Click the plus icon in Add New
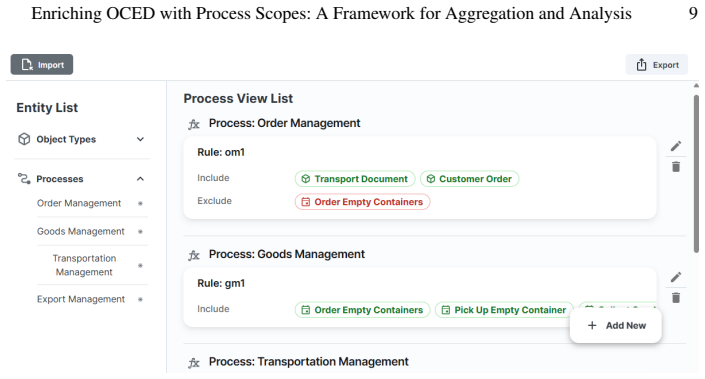The height and width of the screenshot is (379, 705). (592, 325)
